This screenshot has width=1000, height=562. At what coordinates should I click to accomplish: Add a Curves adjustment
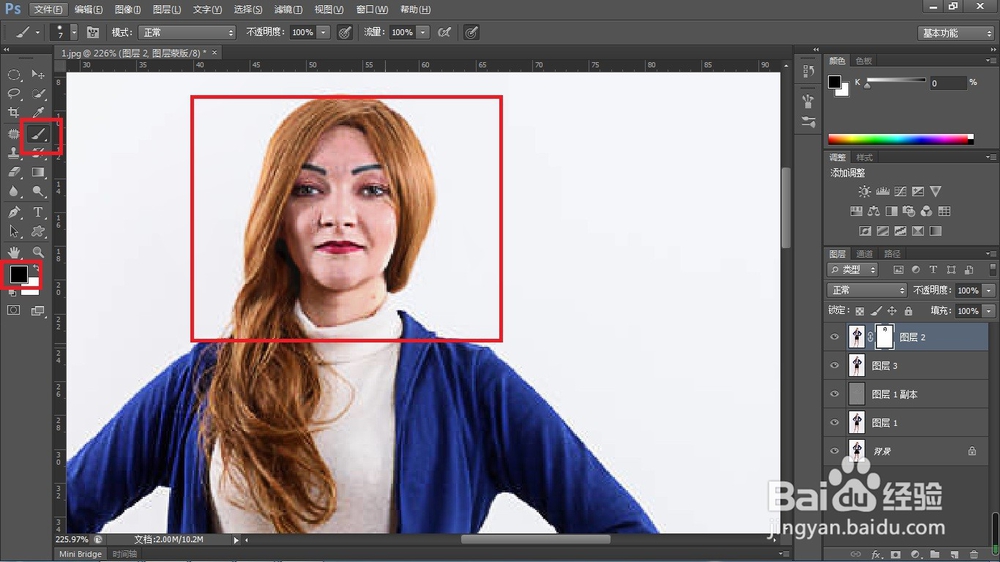point(900,191)
